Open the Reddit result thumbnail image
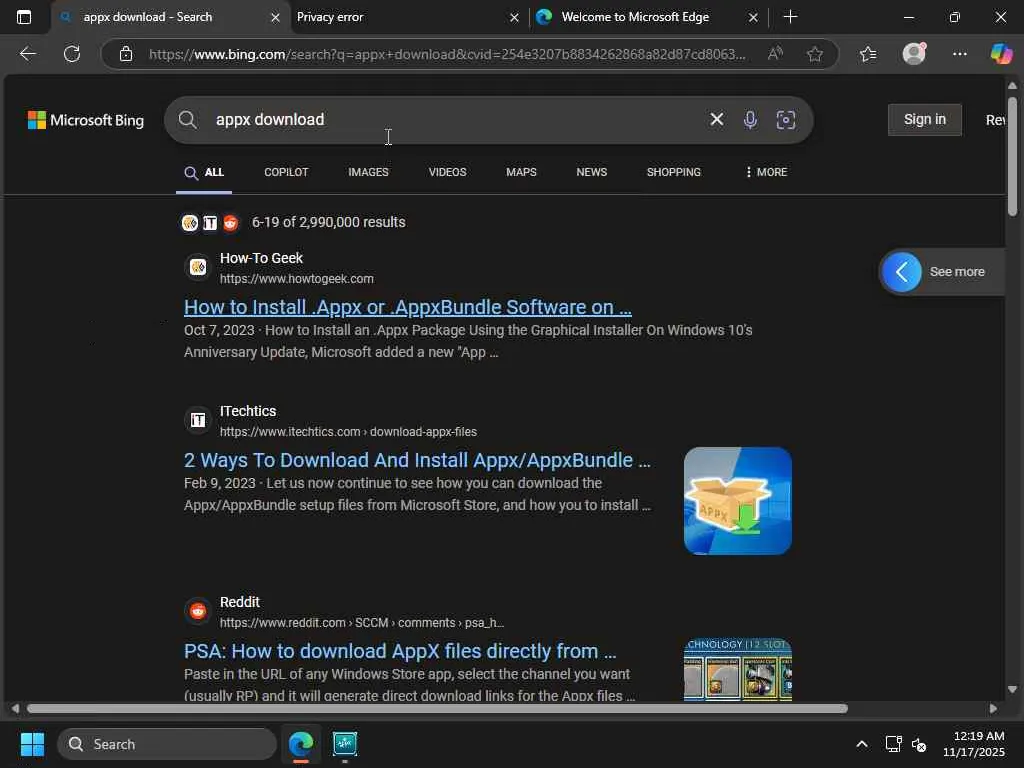Image resolution: width=1024 pixels, height=768 pixels. point(738,669)
